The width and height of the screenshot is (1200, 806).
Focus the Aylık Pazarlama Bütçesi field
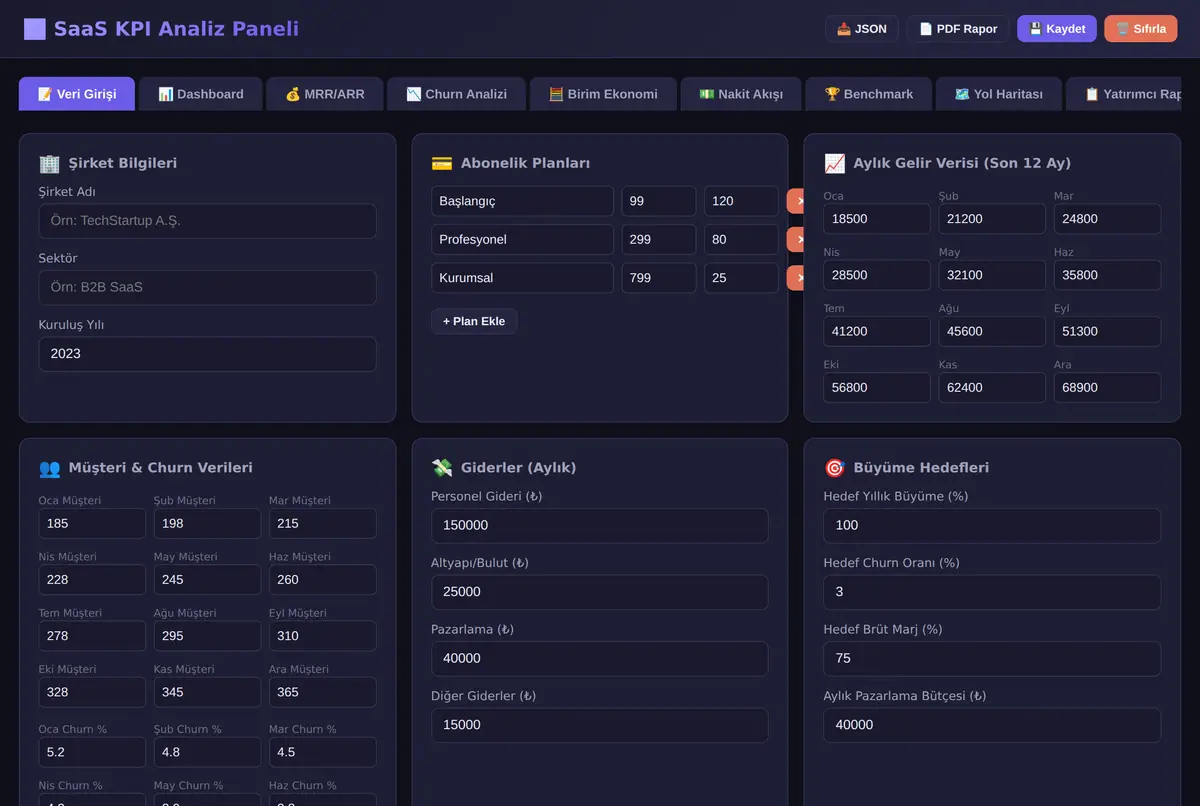pos(992,725)
